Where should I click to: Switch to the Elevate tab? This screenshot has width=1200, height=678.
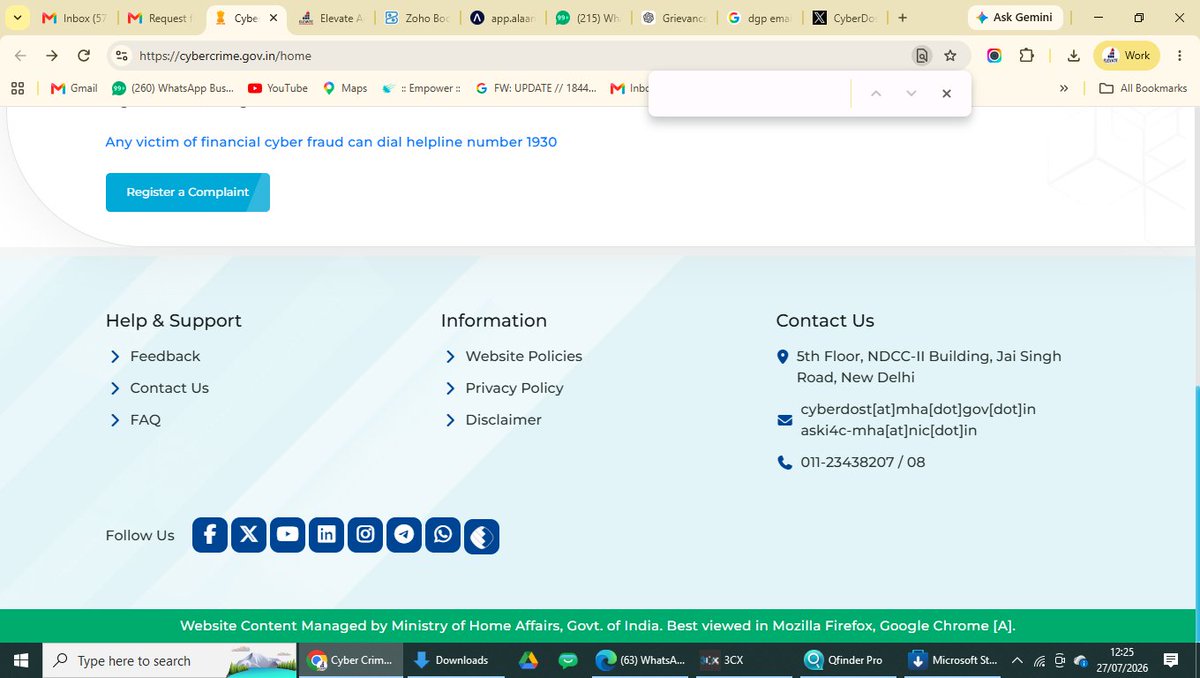(332, 18)
